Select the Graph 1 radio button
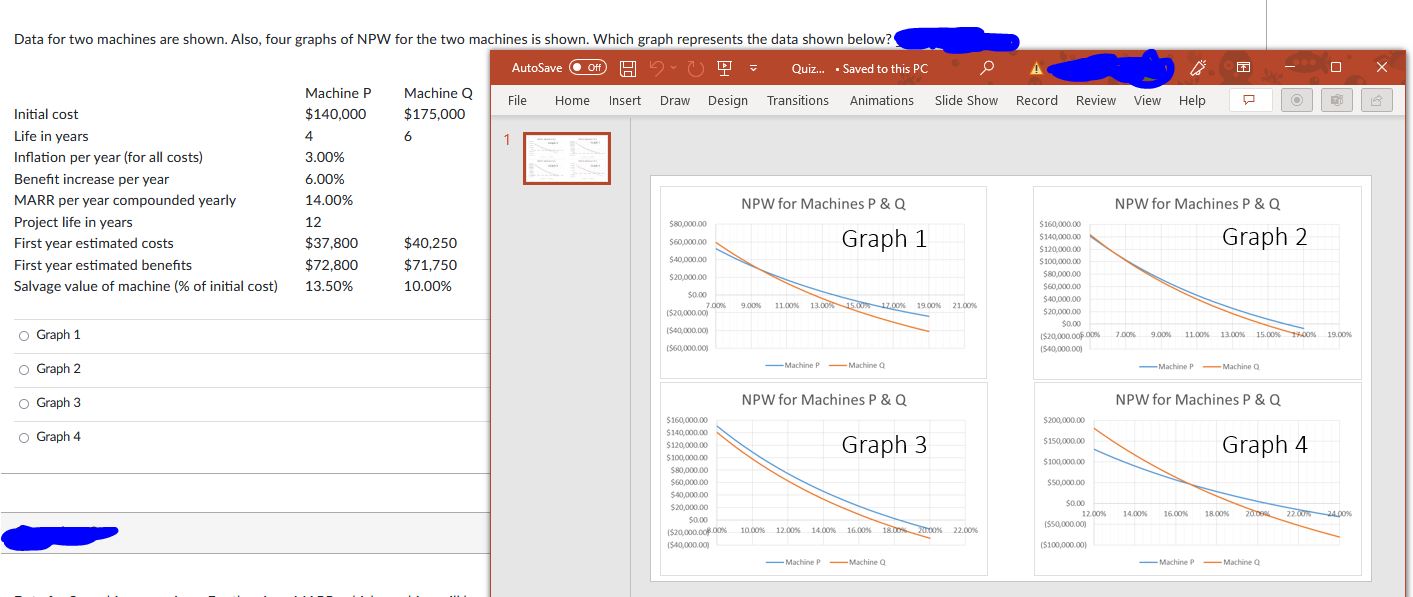1413x597 pixels. coord(23,335)
